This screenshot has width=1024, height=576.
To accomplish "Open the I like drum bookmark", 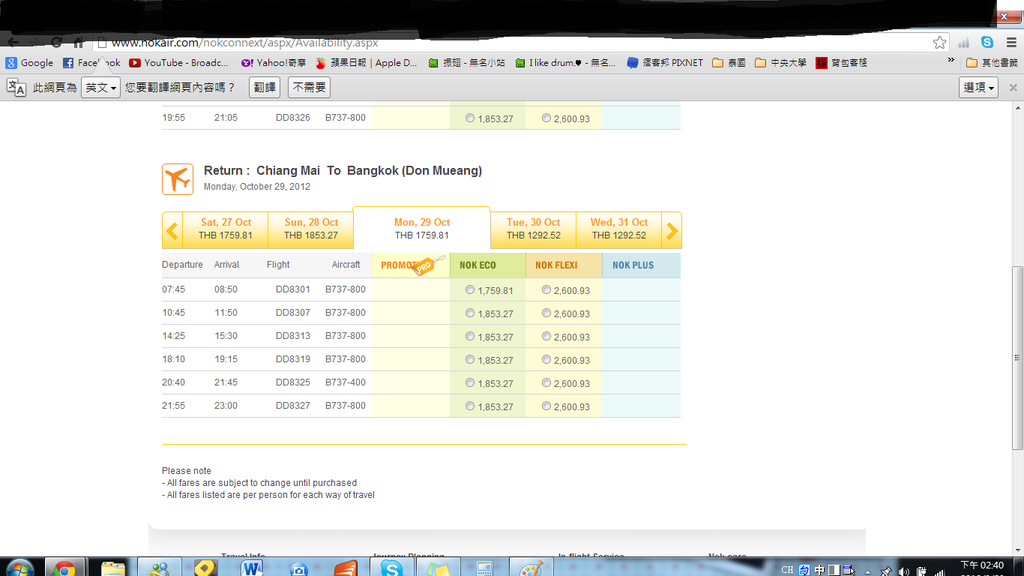I will pos(565,63).
